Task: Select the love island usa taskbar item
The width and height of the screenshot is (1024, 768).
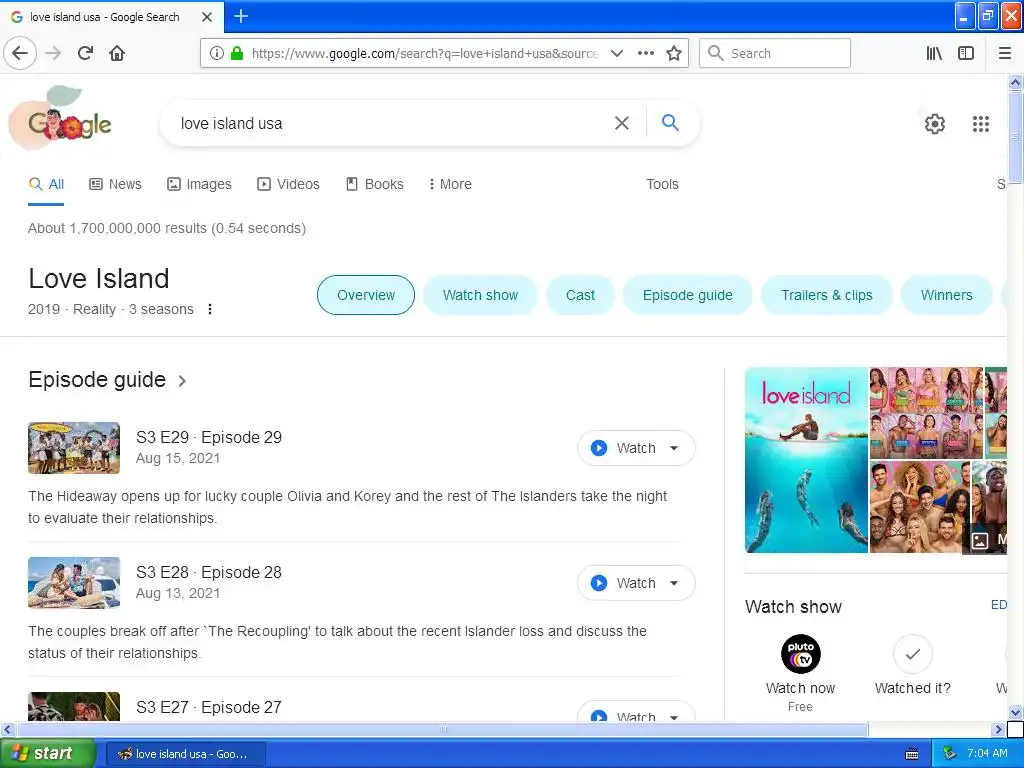Action: (x=185, y=754)
